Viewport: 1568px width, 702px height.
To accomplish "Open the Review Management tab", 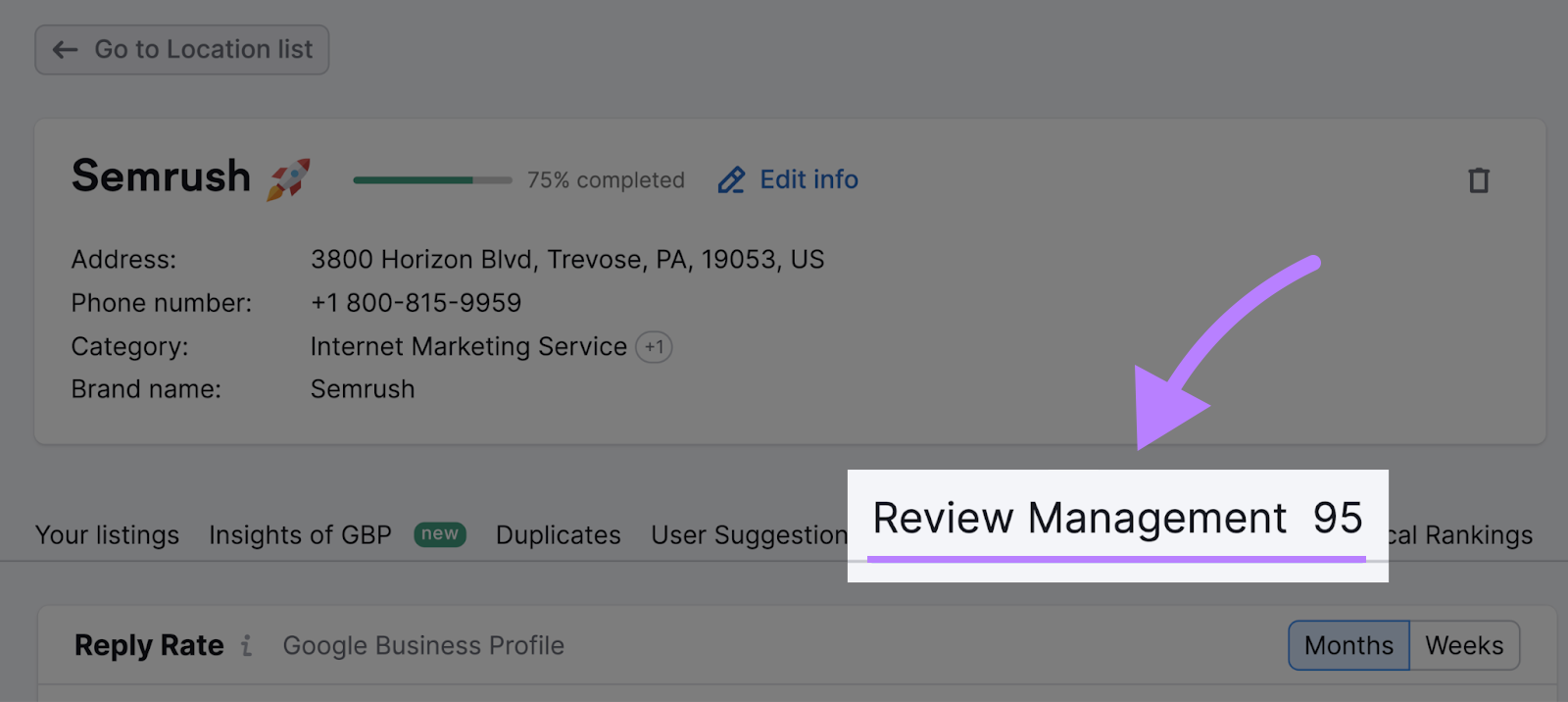I will point(1117,520).
